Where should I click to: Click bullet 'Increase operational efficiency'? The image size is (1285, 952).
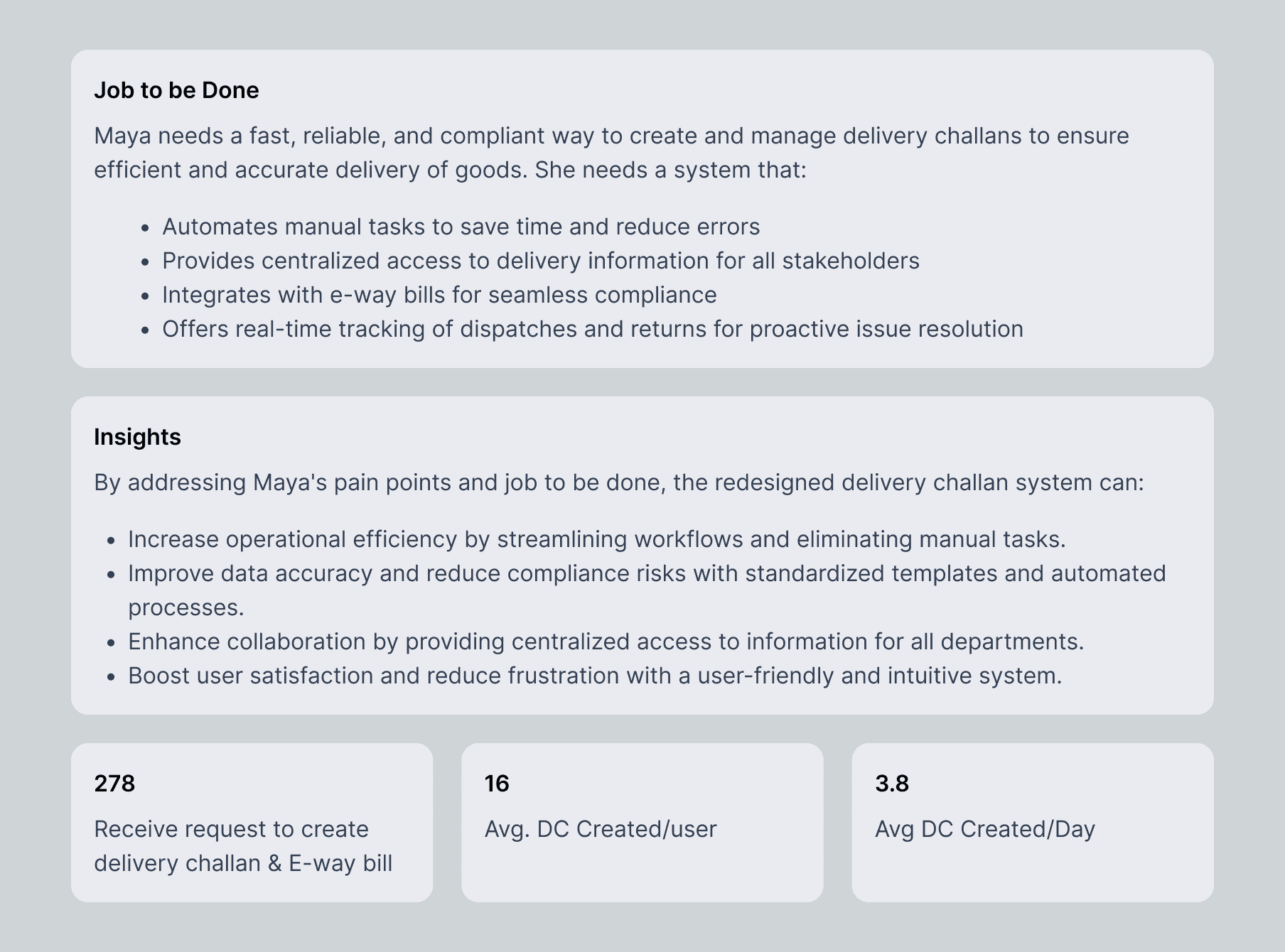tap(597, 539)
